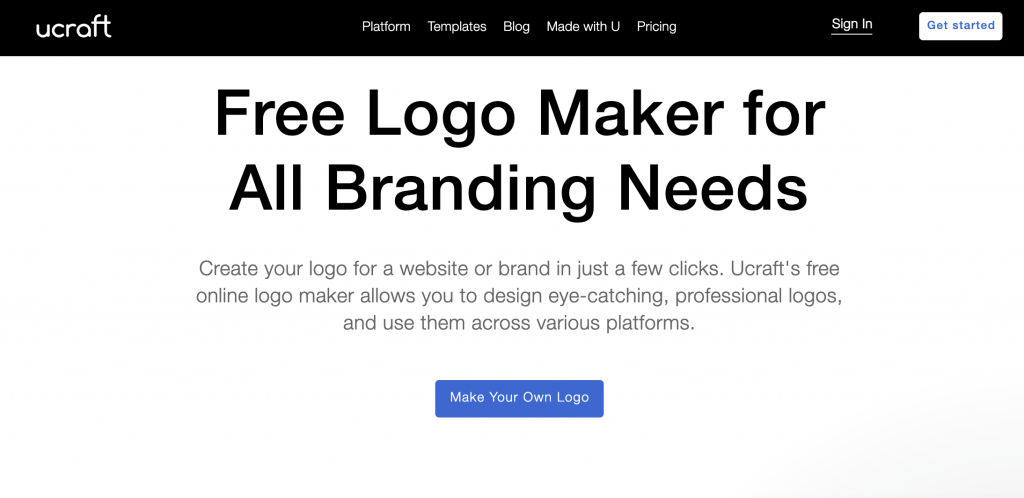The image size is (1024, 498).
Task: Click the word Branding in the headline
Action: pos(460,188)
